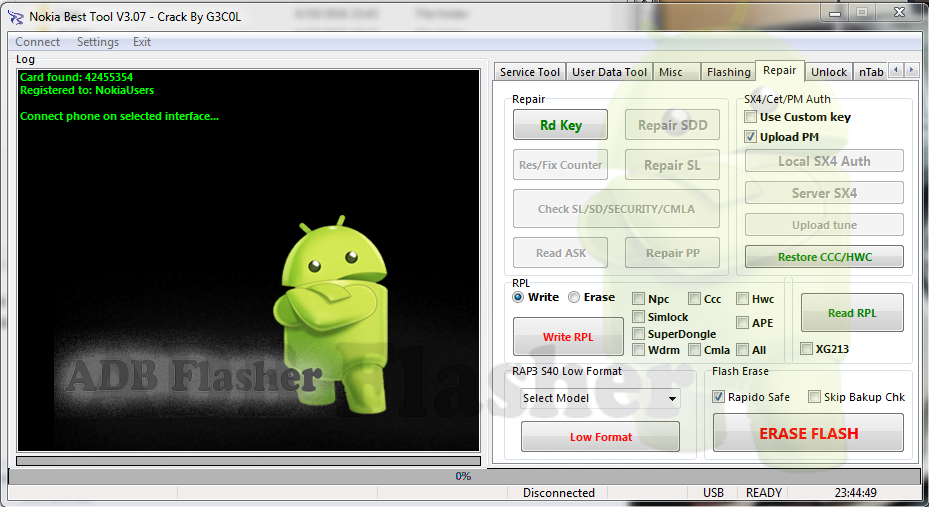Select the Erase radio button
Image resolution: width=929 pixels, height=507 pixels.
574,297
